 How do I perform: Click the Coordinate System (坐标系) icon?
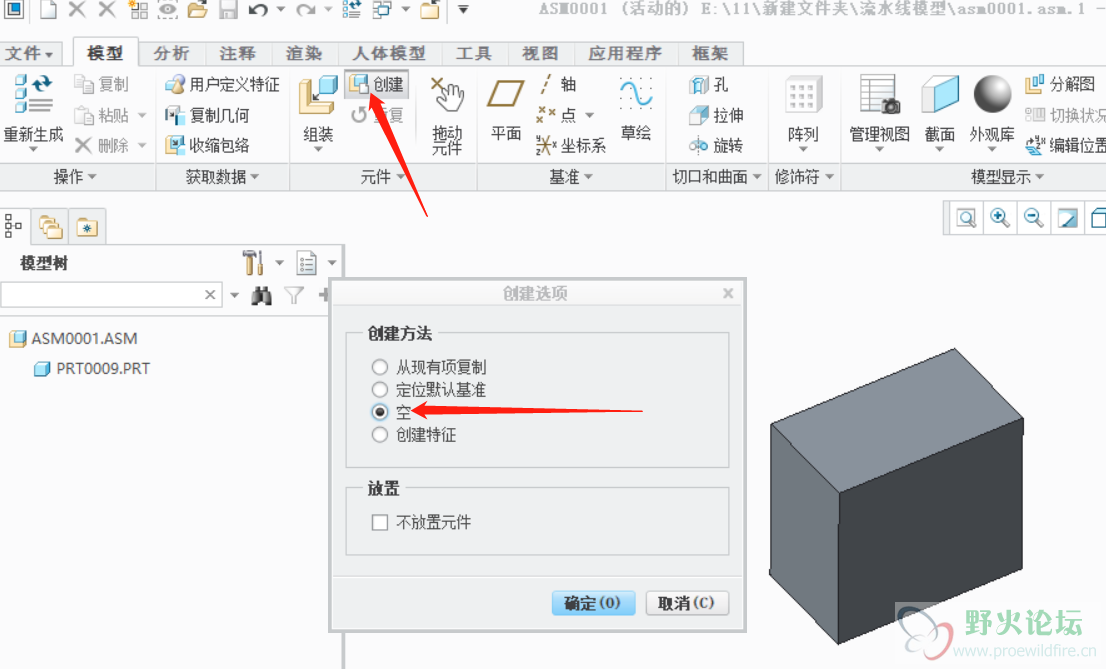pyautogui.click(x=546, y=145)
